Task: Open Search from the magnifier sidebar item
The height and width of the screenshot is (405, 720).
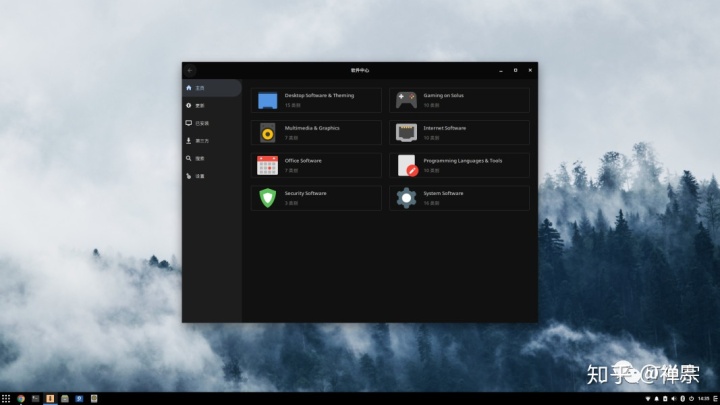Action: 212,158
